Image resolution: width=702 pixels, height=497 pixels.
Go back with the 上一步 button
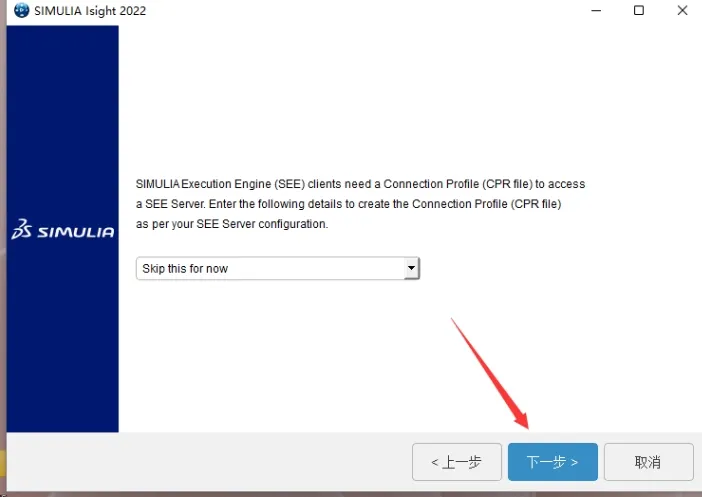tap(457, 462)
